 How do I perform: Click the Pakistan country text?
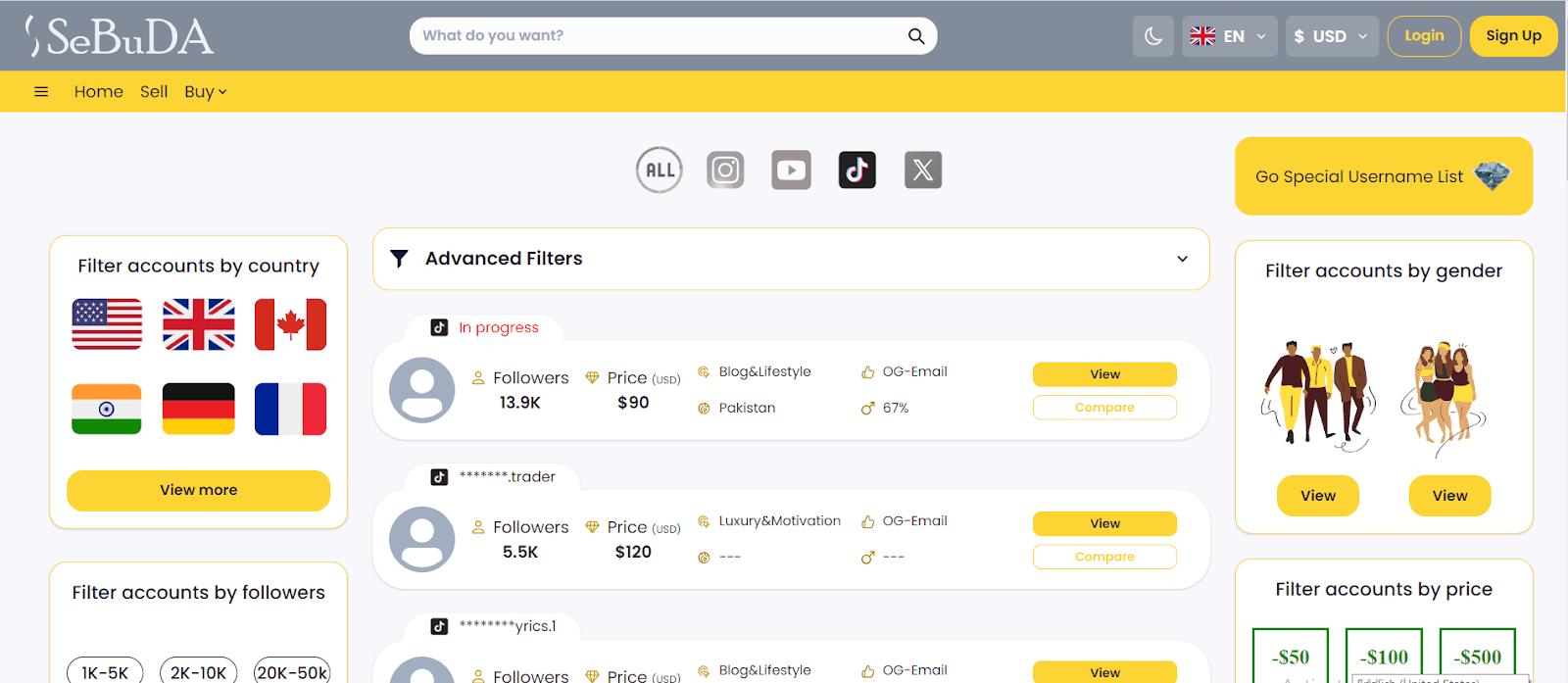747,408
